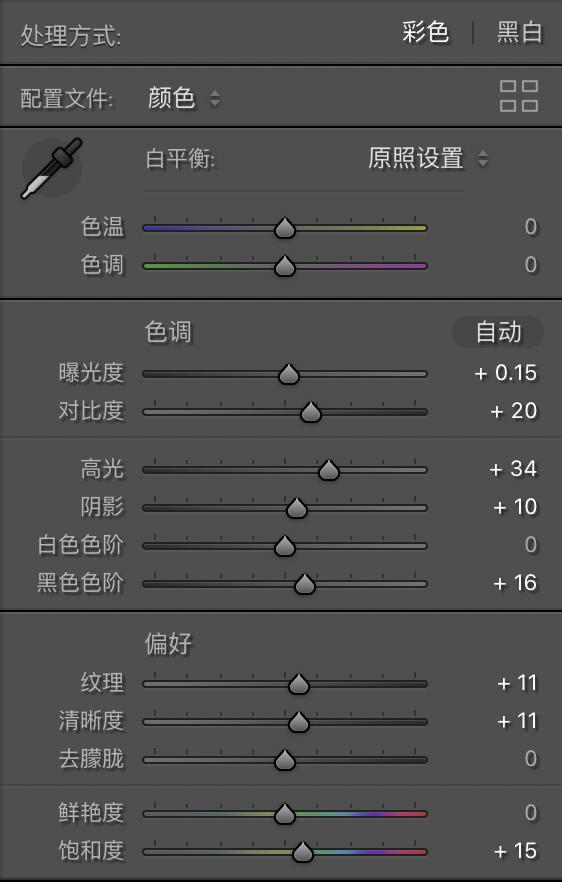Screen dimensions: 562x882
Task: Open the profile browser grid icon
Action: [519, 96]
